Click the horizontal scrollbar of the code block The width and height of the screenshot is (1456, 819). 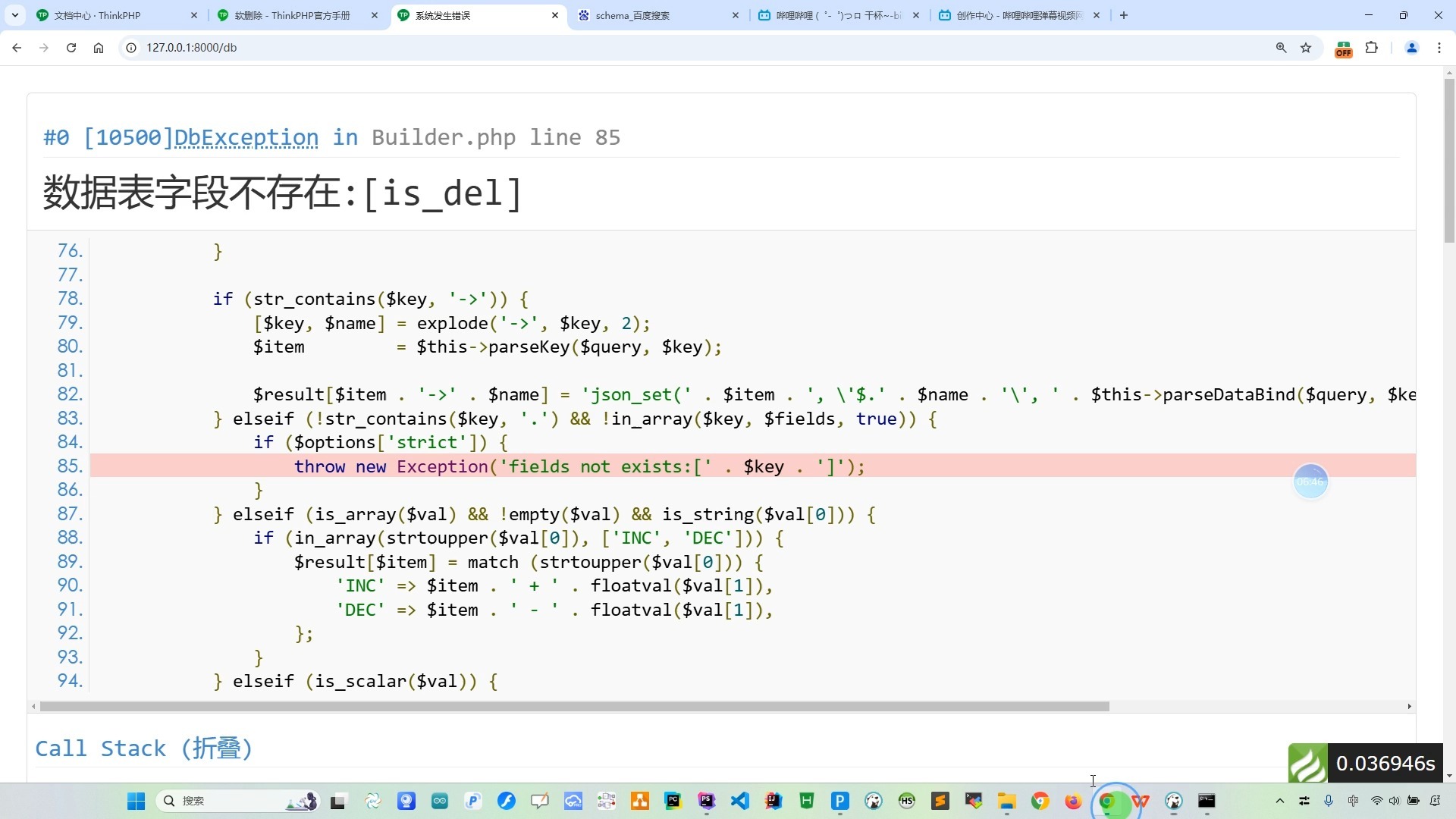coord(574,707)
